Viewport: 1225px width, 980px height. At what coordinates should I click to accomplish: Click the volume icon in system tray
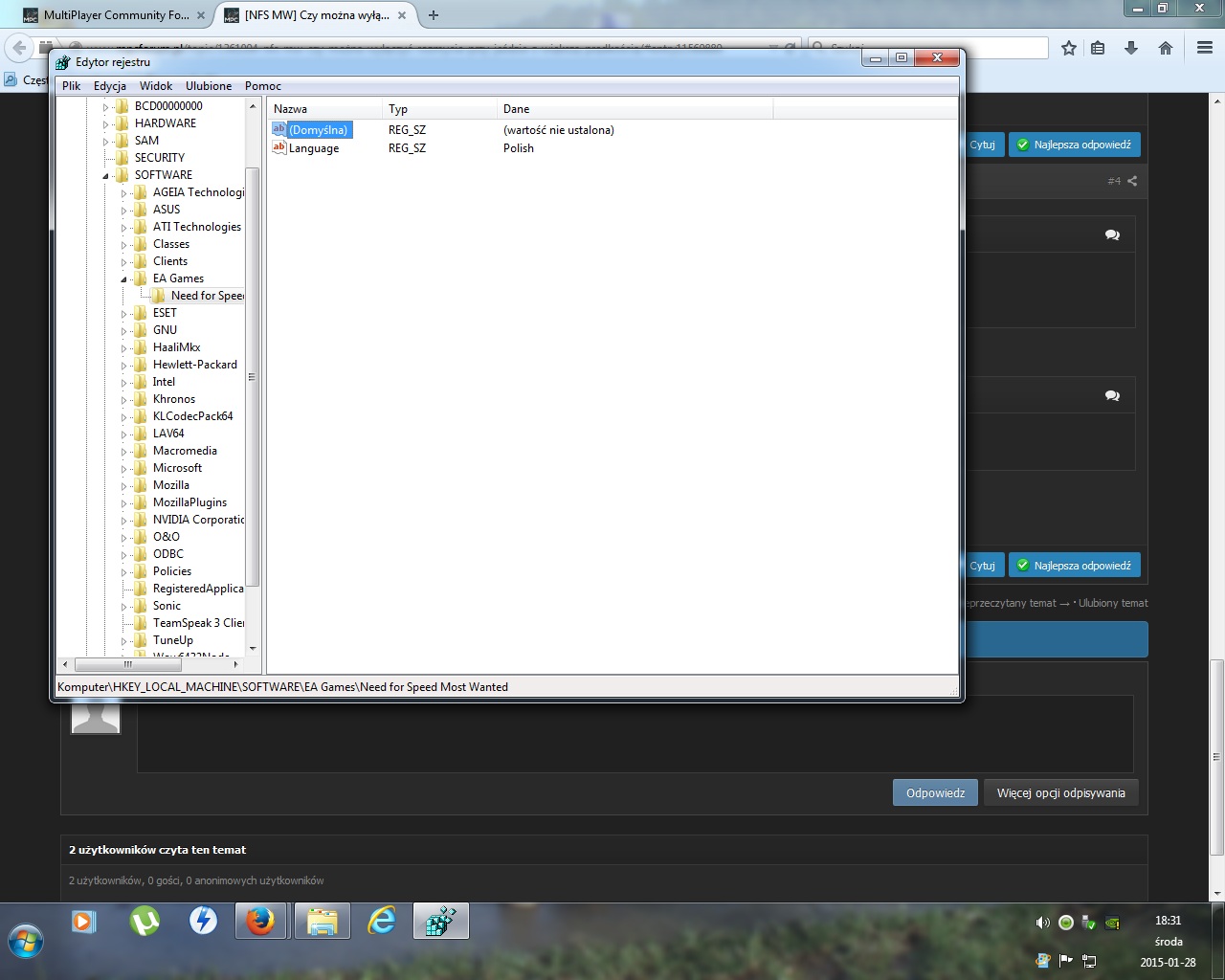tap(1042, 923)
